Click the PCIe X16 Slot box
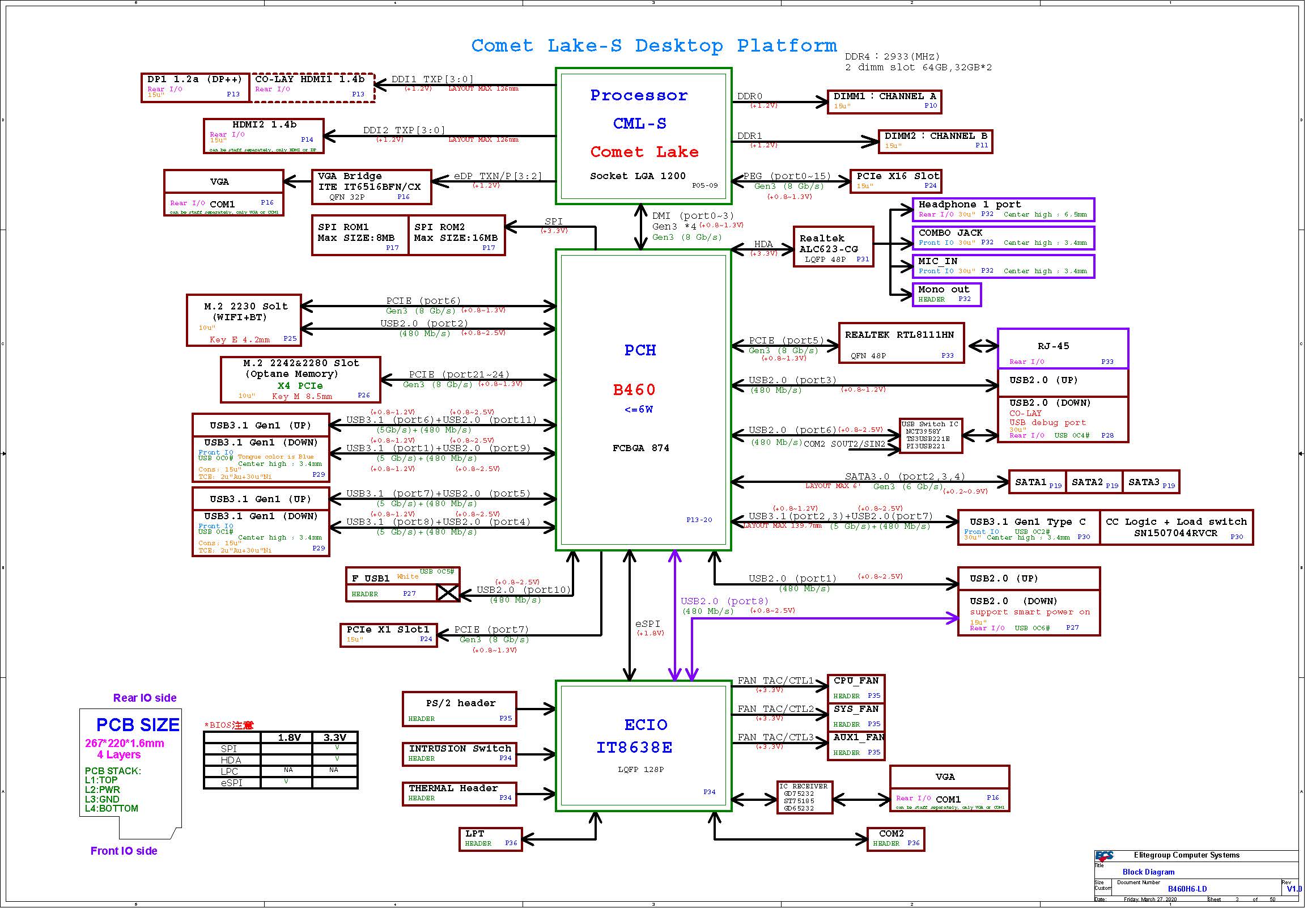1316x908 pixels. point(895,181)
